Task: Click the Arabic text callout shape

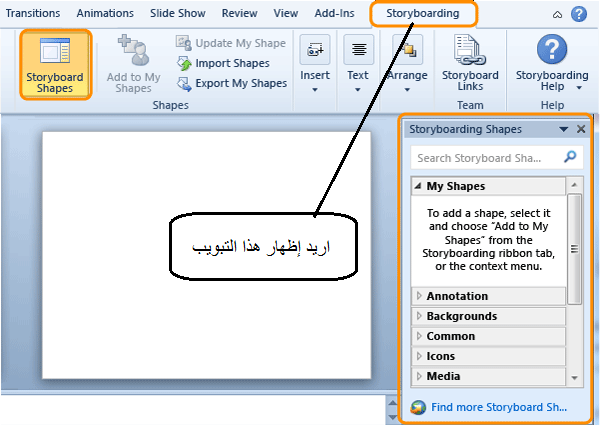Action: [263, 246]
